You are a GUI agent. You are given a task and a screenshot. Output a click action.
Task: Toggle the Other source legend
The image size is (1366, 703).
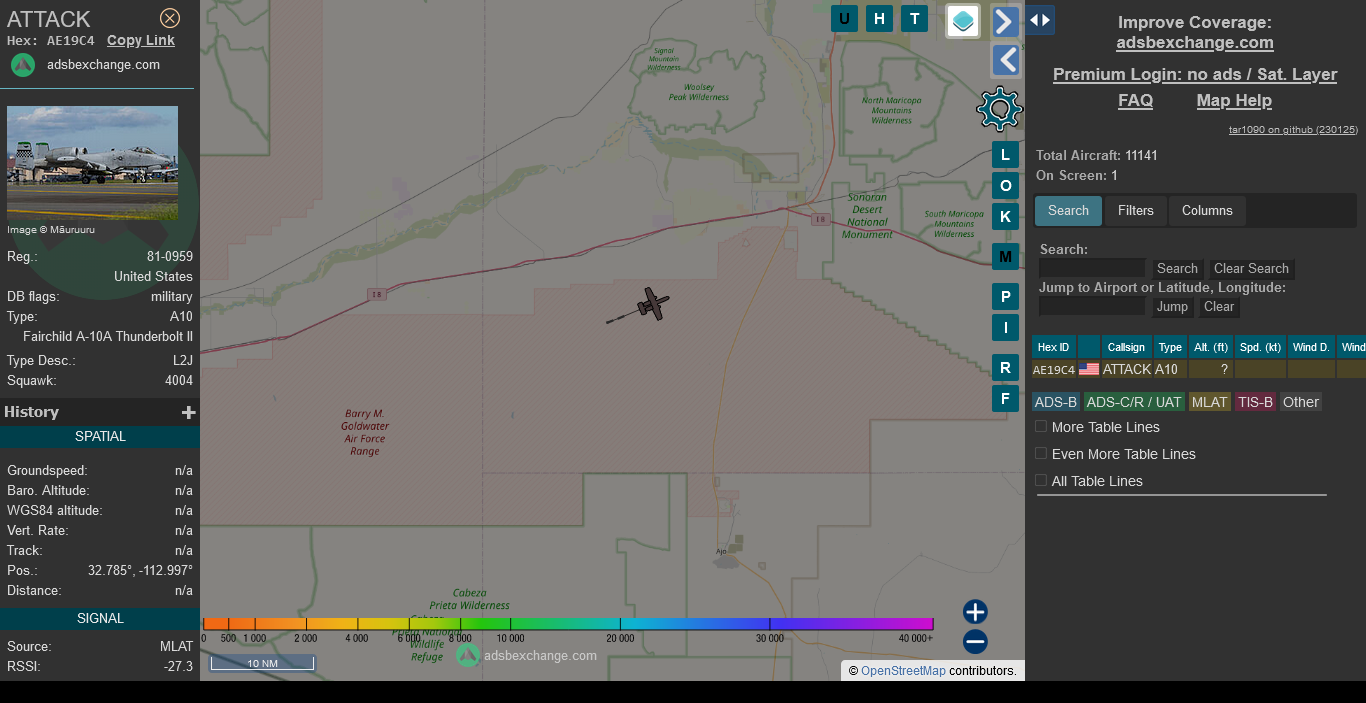(x=1301, y=402)
